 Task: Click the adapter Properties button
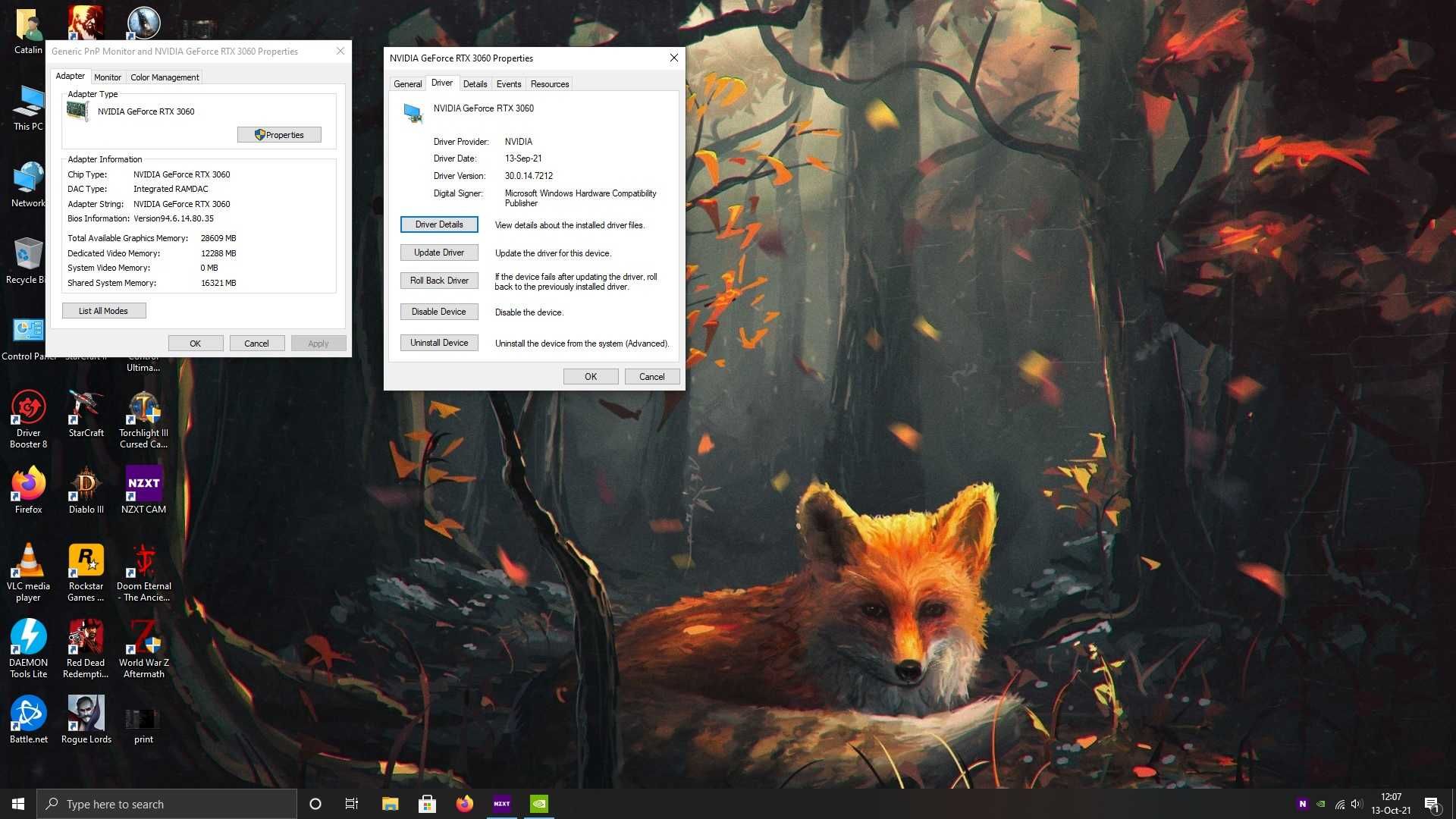click(x=279, y=135)
